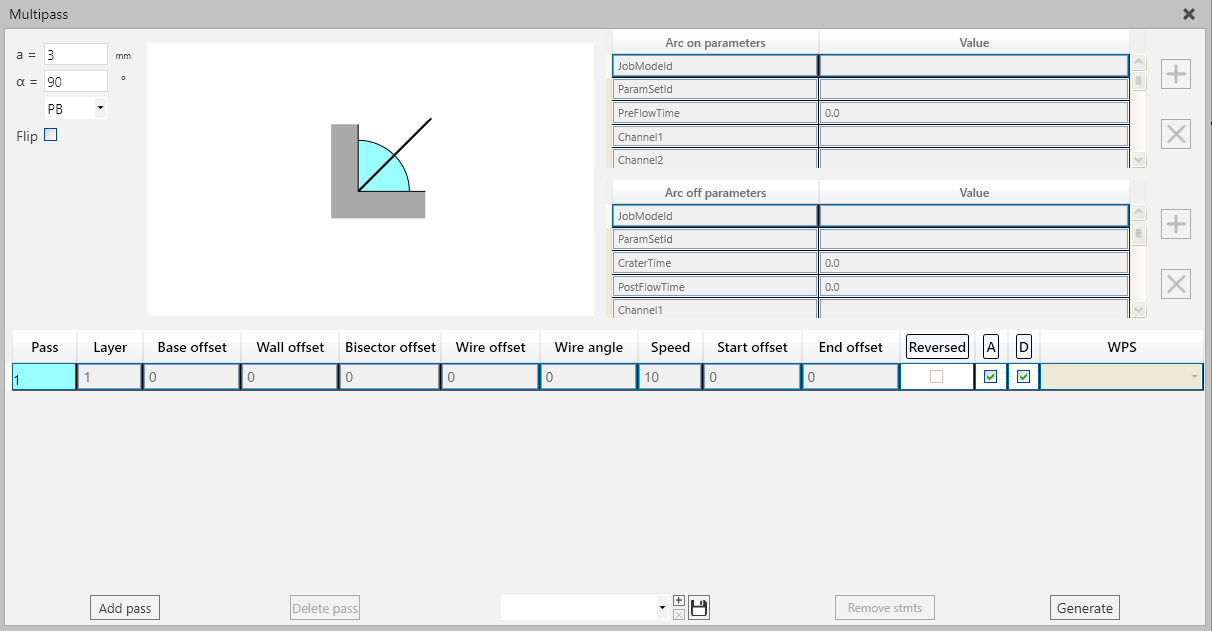This screenshot has width=1212, height=631.
Task: Enable the Flip checkbox
Action: [x=51, y=136]
